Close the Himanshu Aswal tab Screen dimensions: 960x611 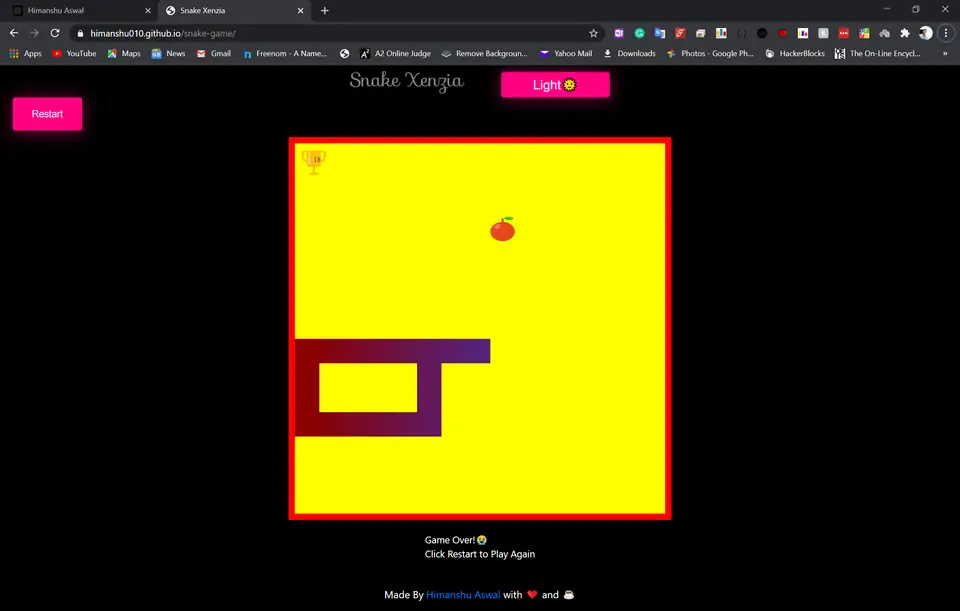click(148, 10)
